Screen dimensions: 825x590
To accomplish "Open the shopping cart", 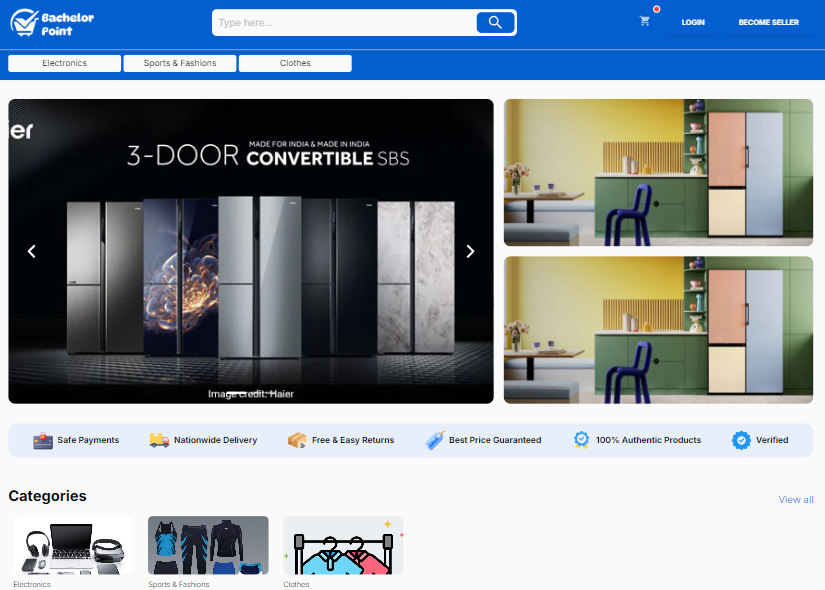I will [x=645, y=21].
